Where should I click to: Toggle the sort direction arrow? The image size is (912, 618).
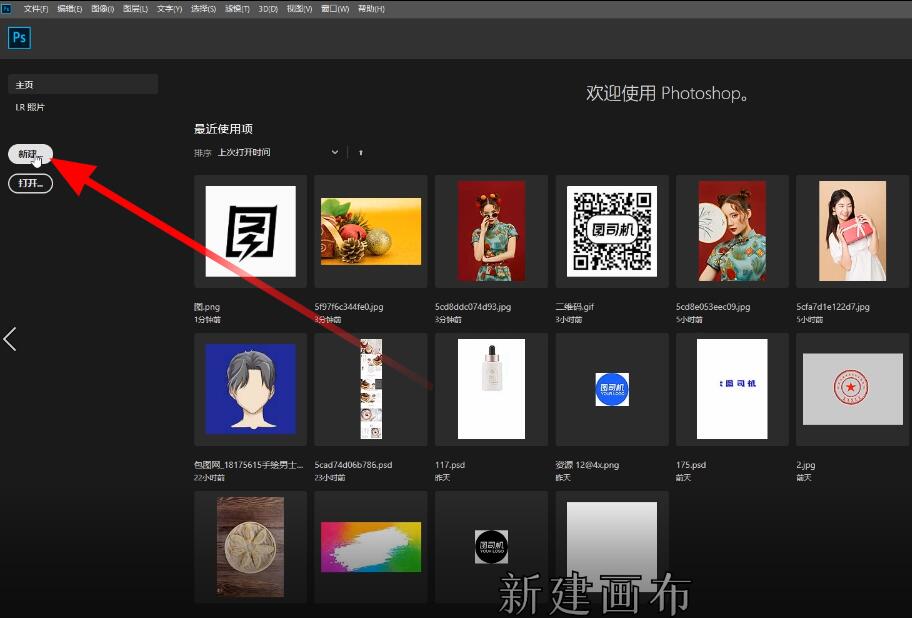[361, 152]
